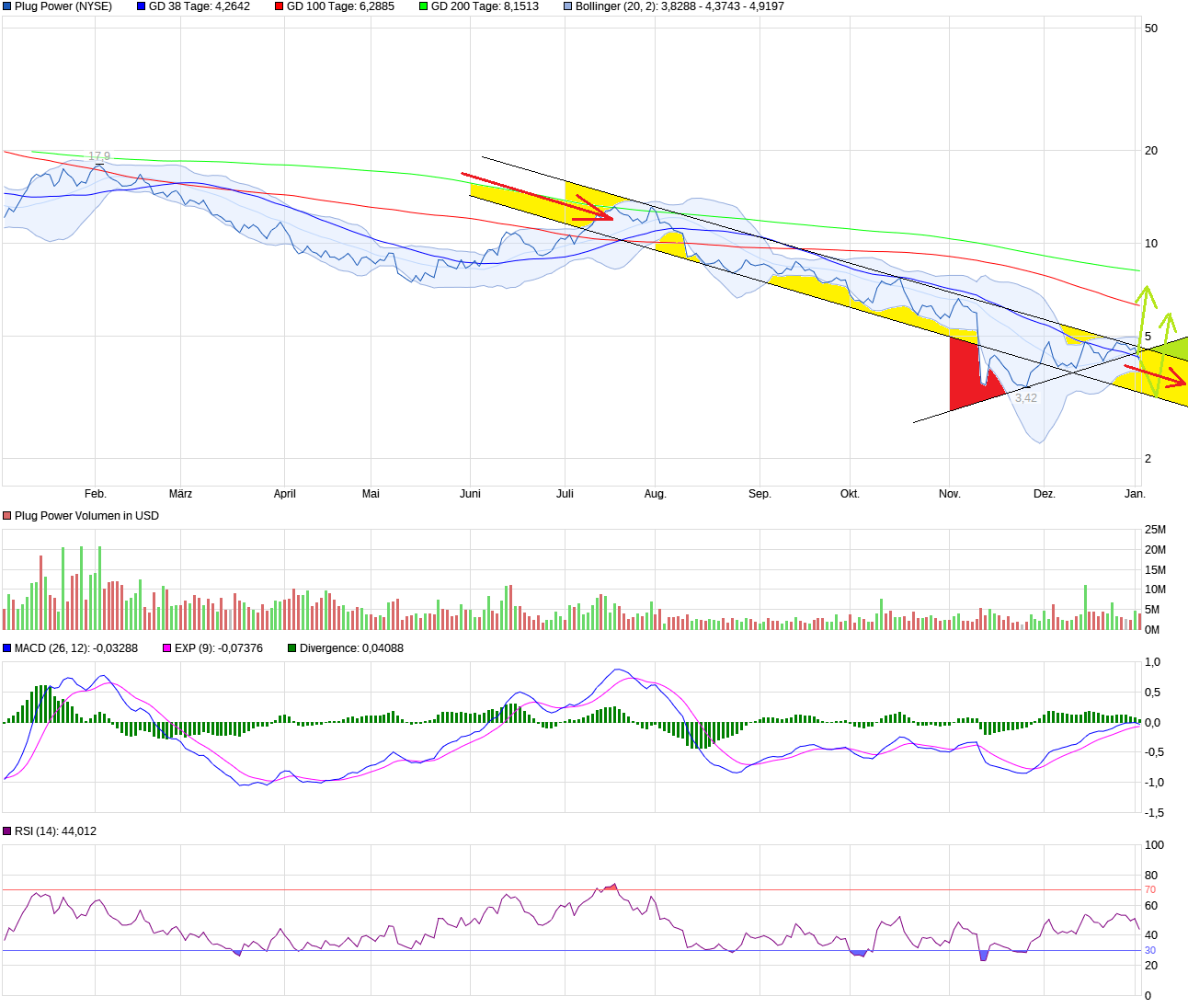Click the Plug Power (NYSE) legend square

7,6
